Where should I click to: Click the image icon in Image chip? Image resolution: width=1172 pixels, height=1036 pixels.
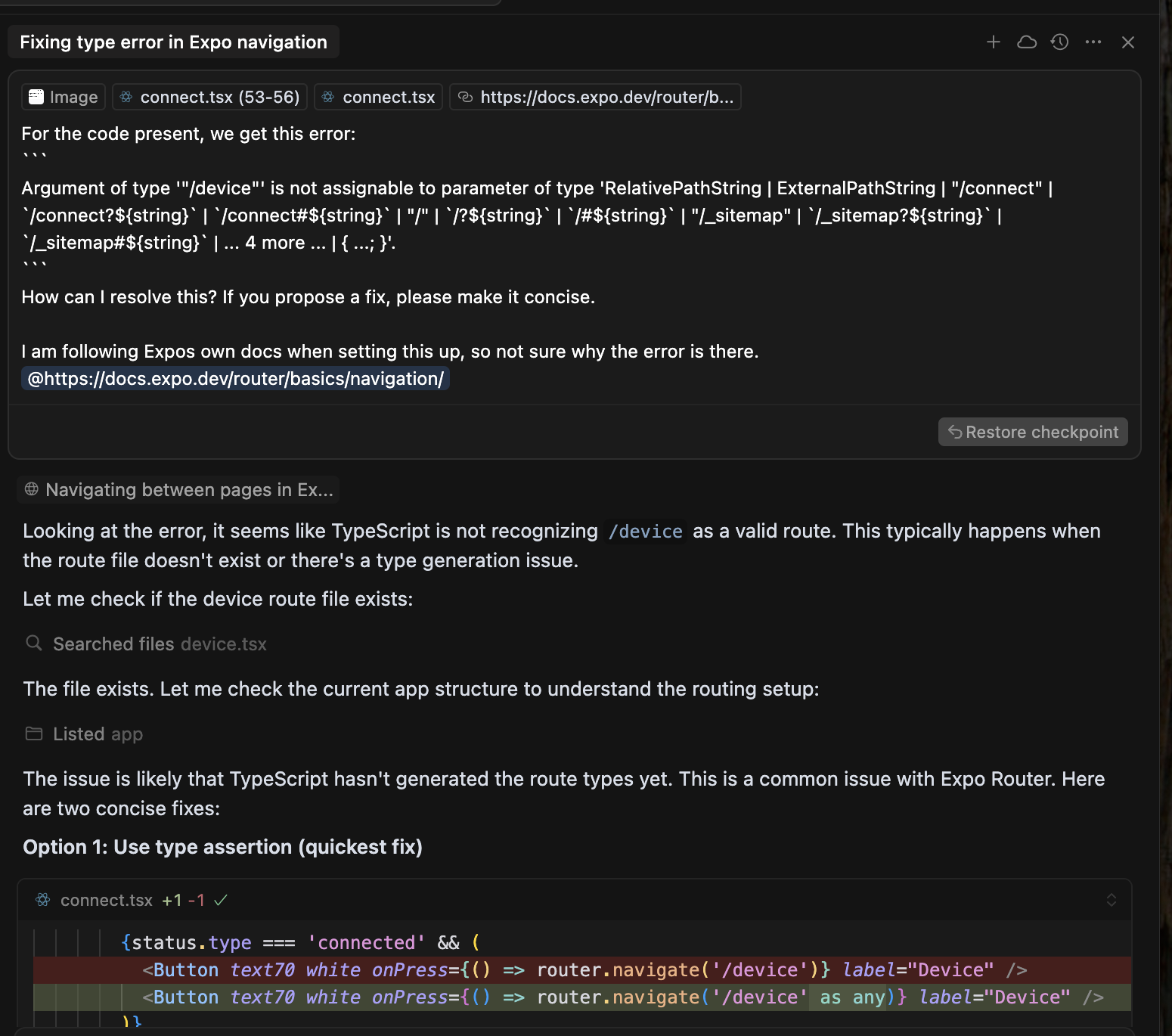(x=36, y=96)
